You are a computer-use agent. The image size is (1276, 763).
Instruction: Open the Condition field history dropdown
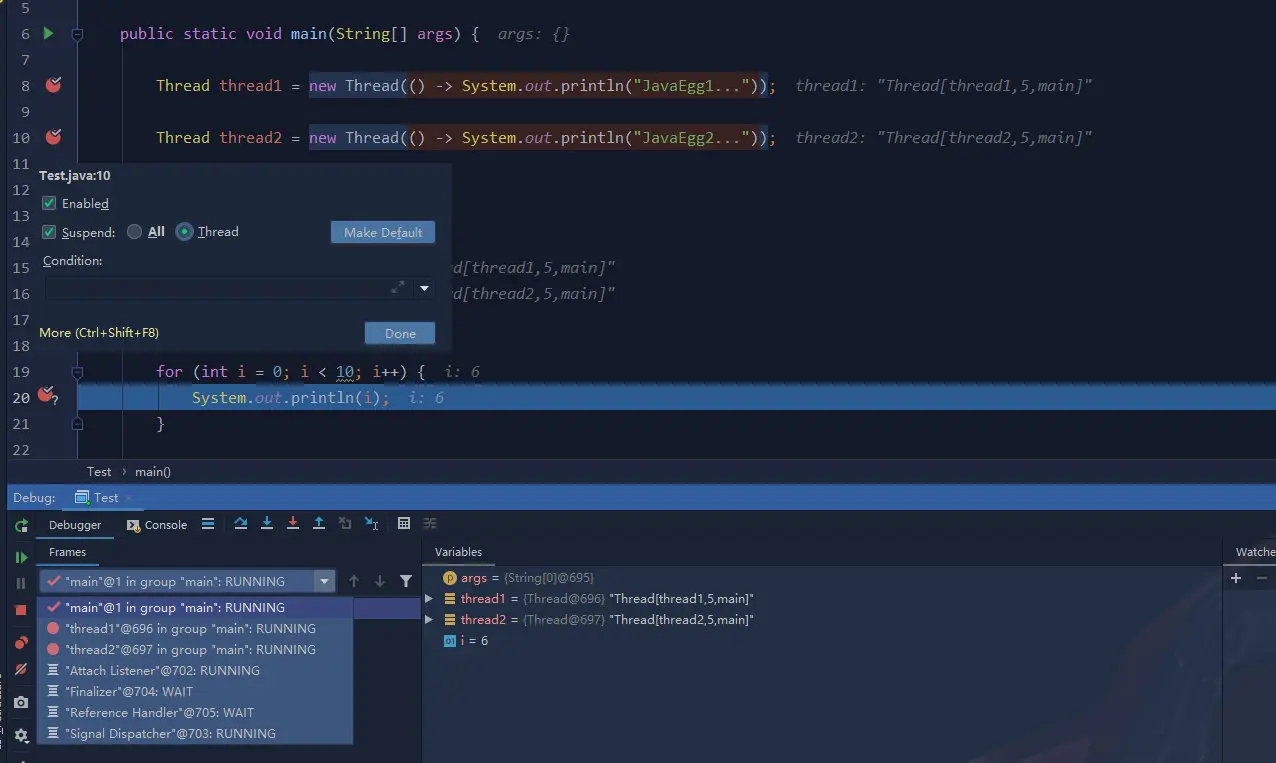[424, 288]
